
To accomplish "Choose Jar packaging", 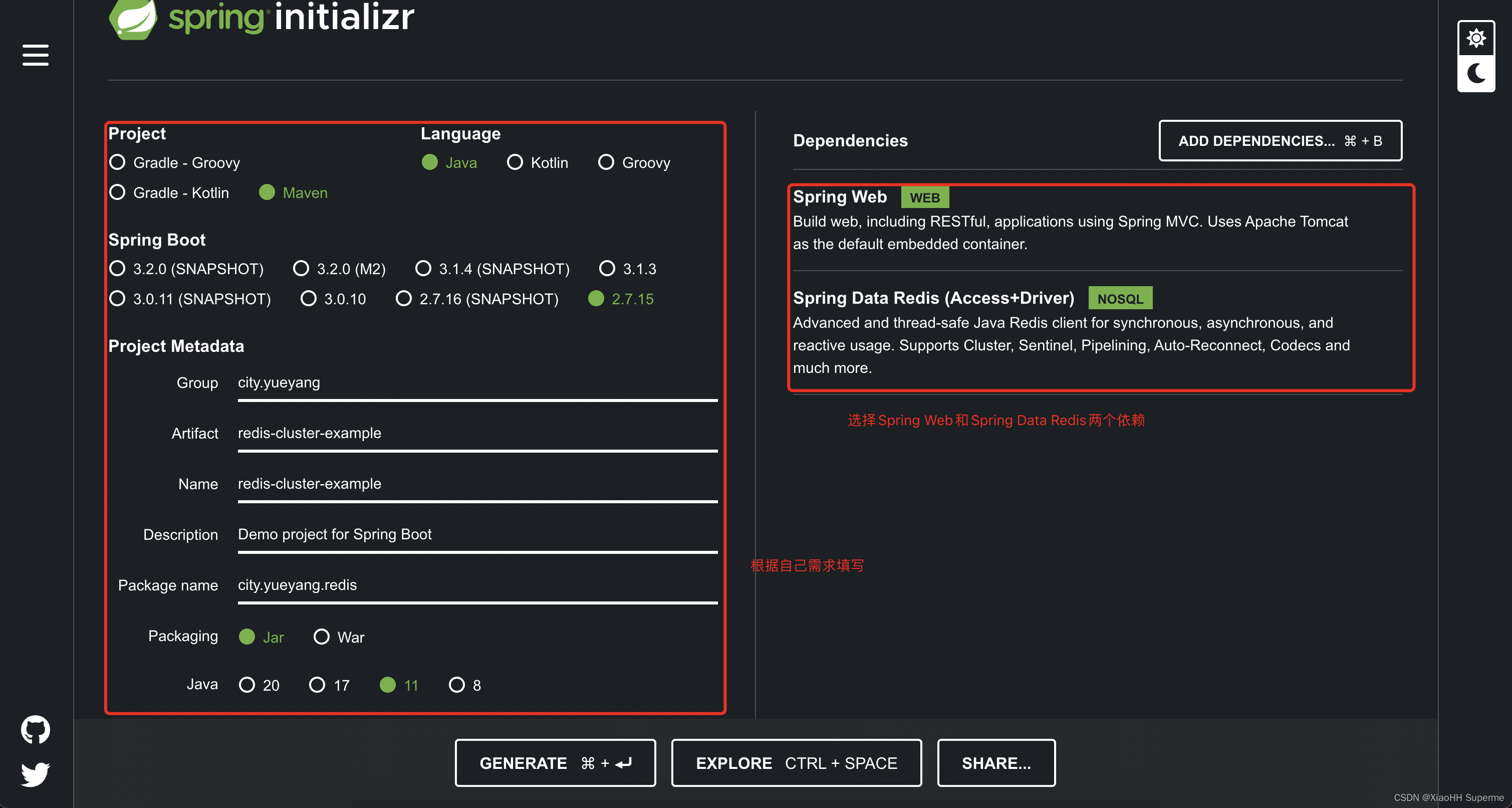I will (261, 637).
